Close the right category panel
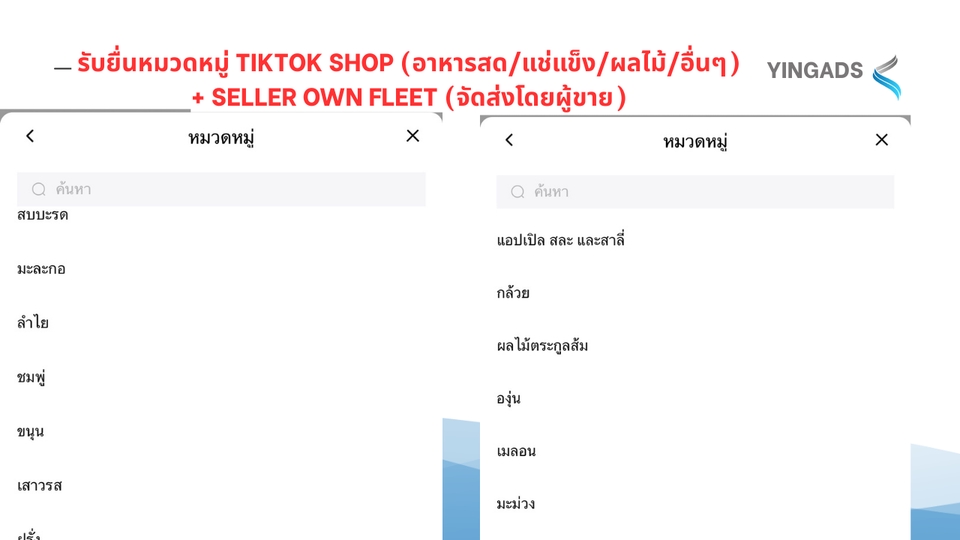The height and width of the screenshot is (540, 960). pos(881,140)
